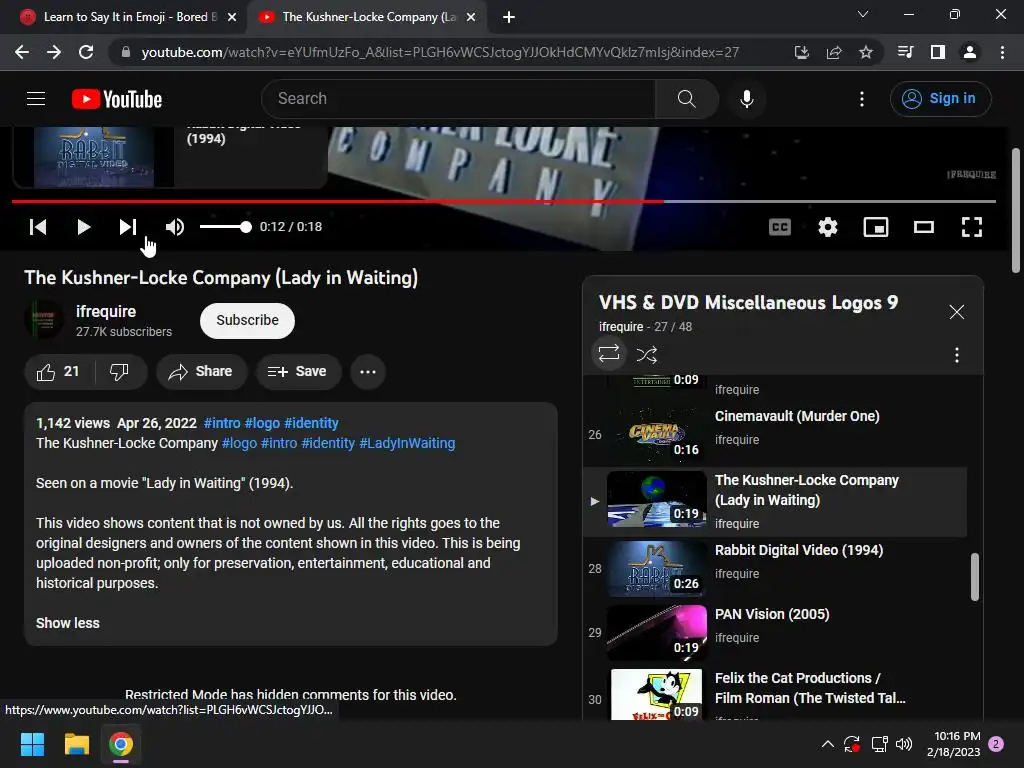The width and height of the screenshot is (1024, 768).
Task: Seek on the red video progress bar
Action: [504, 201]
